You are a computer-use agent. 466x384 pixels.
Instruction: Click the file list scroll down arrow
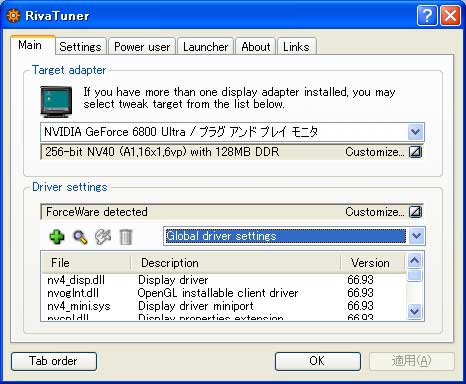415,312
